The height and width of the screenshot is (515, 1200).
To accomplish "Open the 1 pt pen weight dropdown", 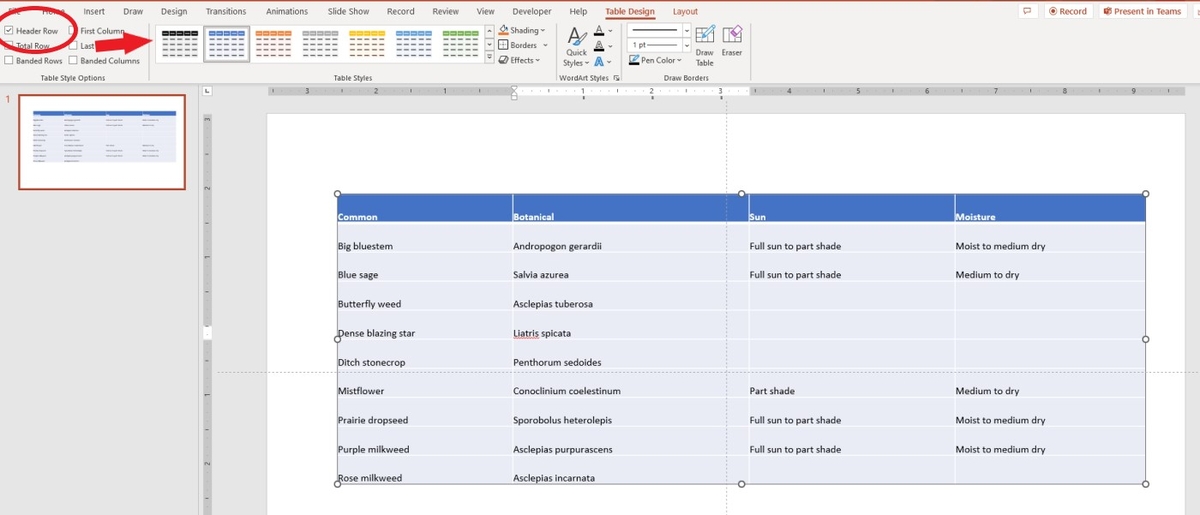I will coord(686,45).
